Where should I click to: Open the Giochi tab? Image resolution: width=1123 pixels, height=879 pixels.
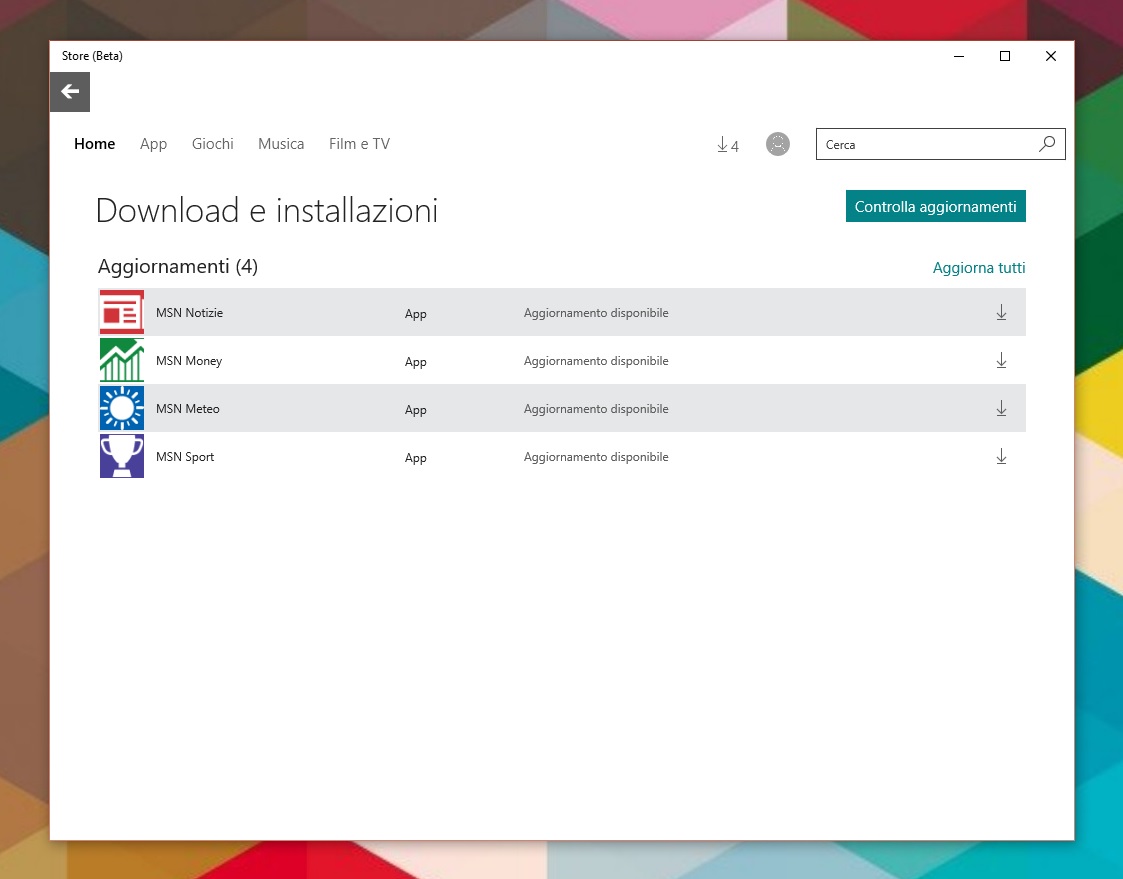click(x=213, y=144)
